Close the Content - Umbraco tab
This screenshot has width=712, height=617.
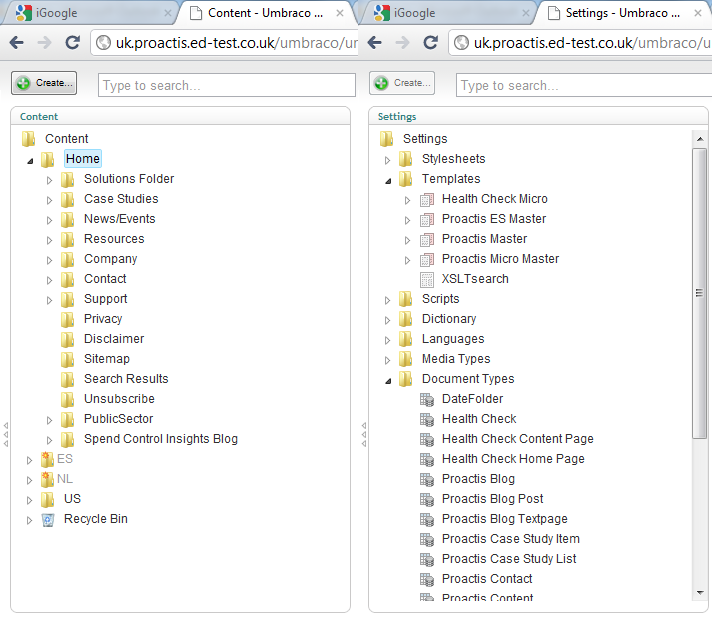pyautogui.click(x=340, y=14)
